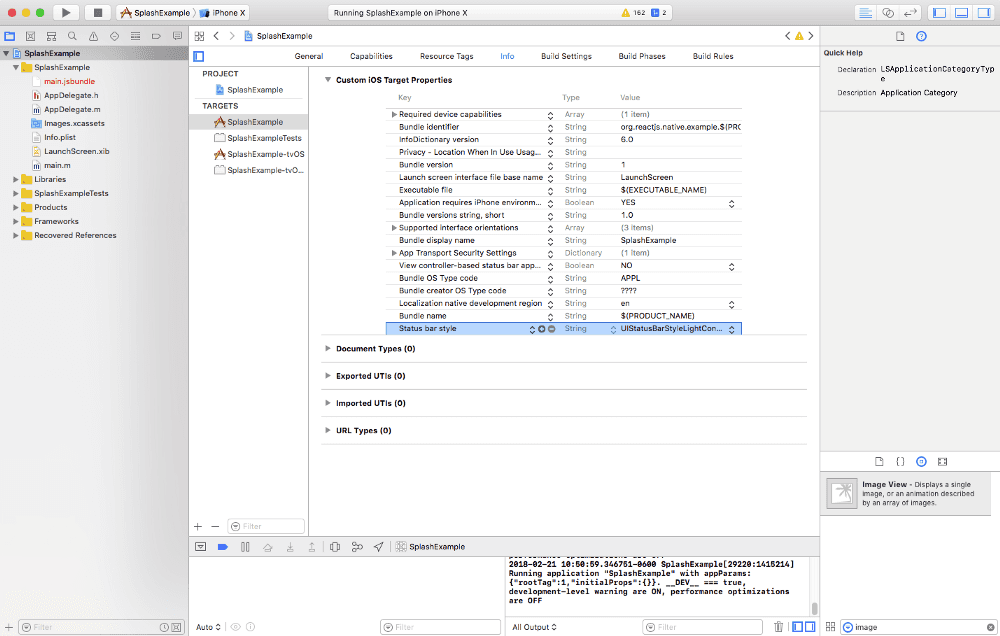This screenshot has width=1000, height=636.
Task: Switch to the Resource Tags tab
Action: click(x=446, y=56)
